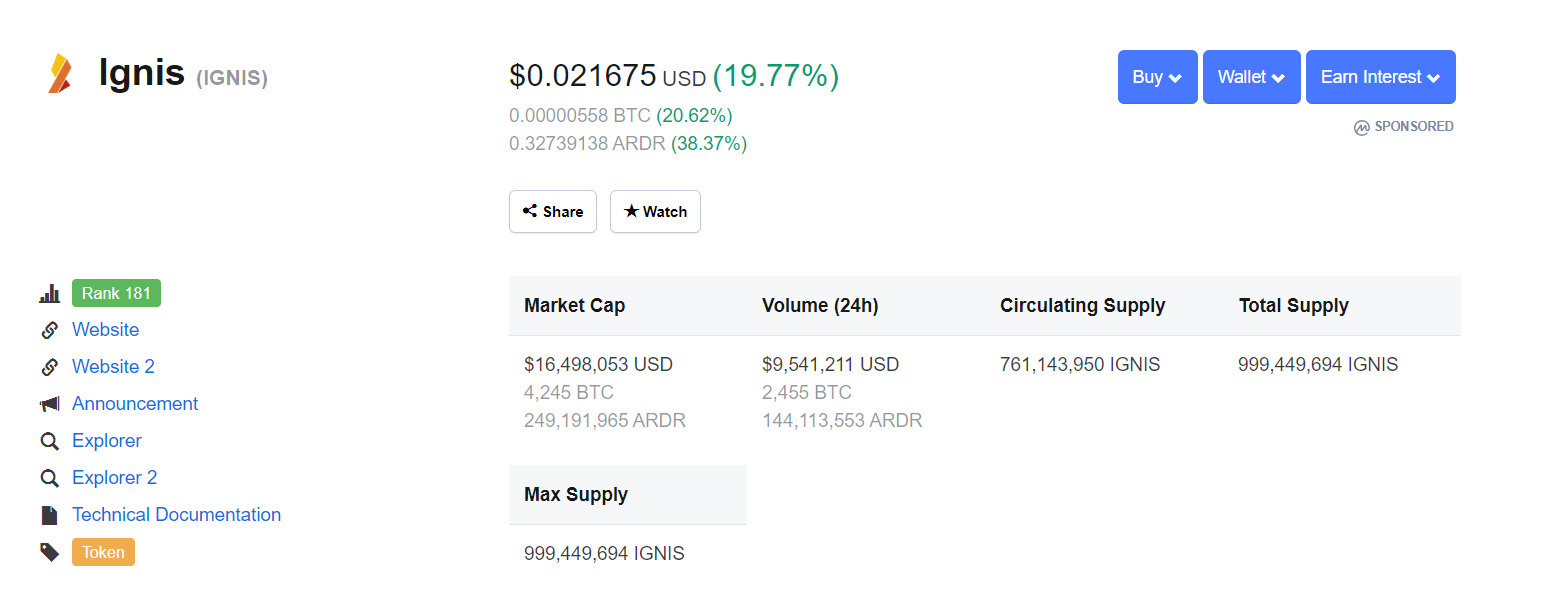Follow the Announcement link

pos(135,404)
